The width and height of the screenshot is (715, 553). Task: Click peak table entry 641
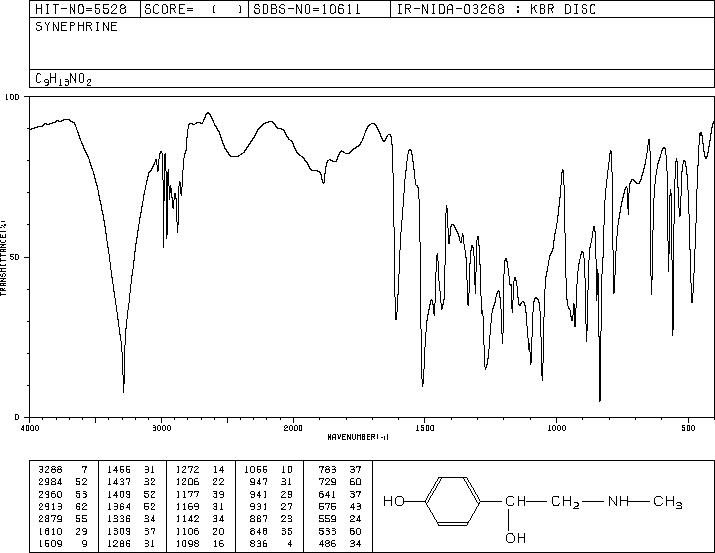pyautogui.click(x=327, y=494)
